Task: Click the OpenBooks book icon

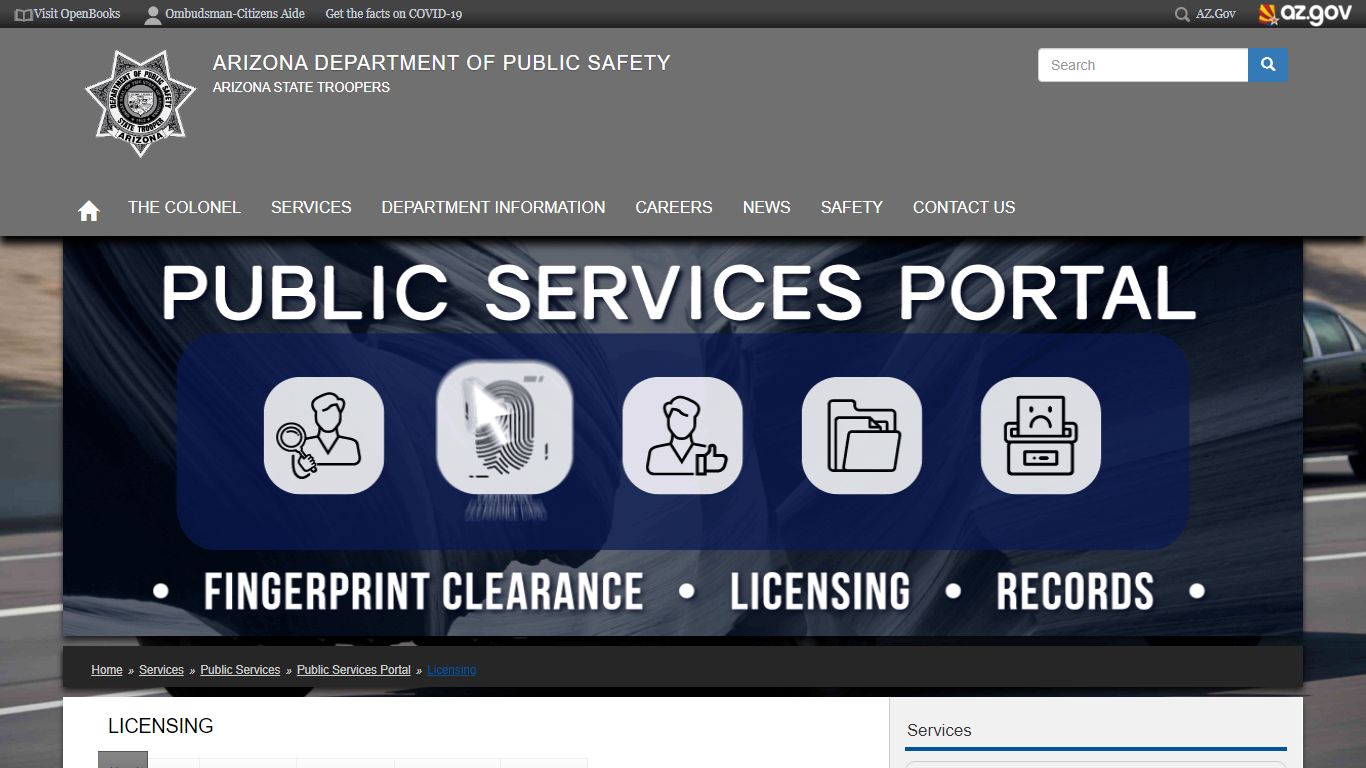Action: pyautogui.click(x=23, y=14)
